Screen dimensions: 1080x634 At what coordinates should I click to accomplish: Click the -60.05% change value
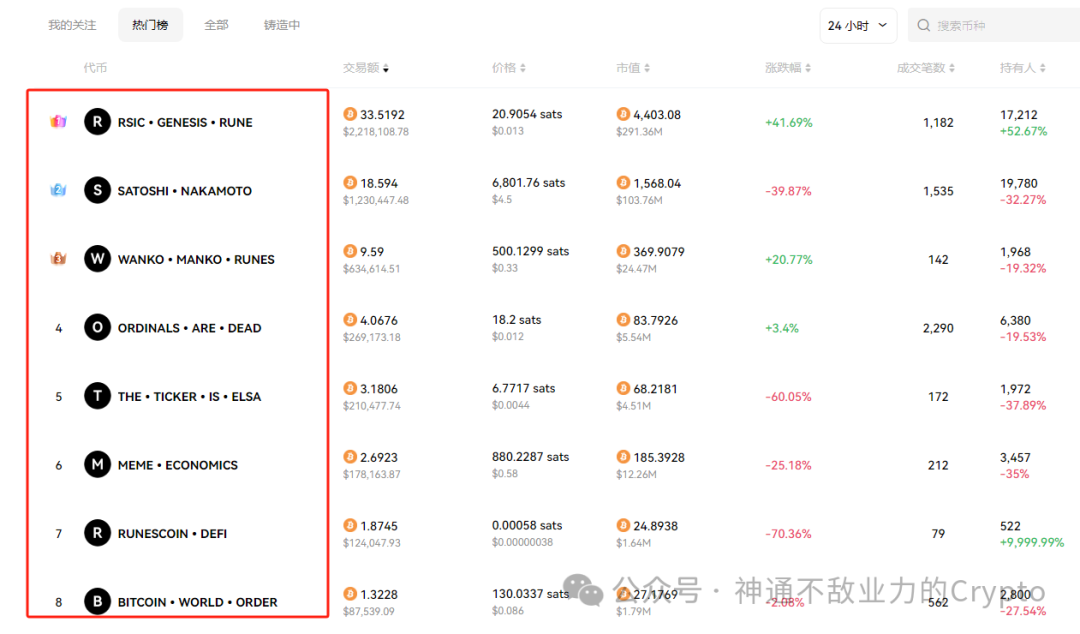(789, 397)
